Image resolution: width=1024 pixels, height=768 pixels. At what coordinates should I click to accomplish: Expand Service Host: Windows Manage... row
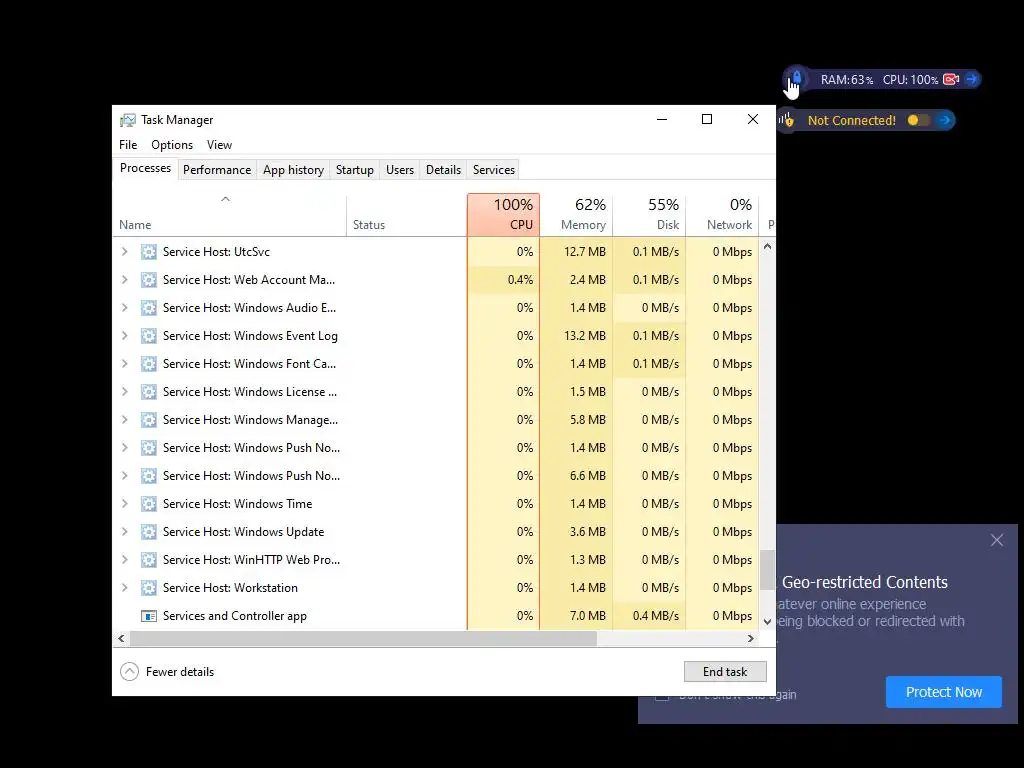pos(125,420)
